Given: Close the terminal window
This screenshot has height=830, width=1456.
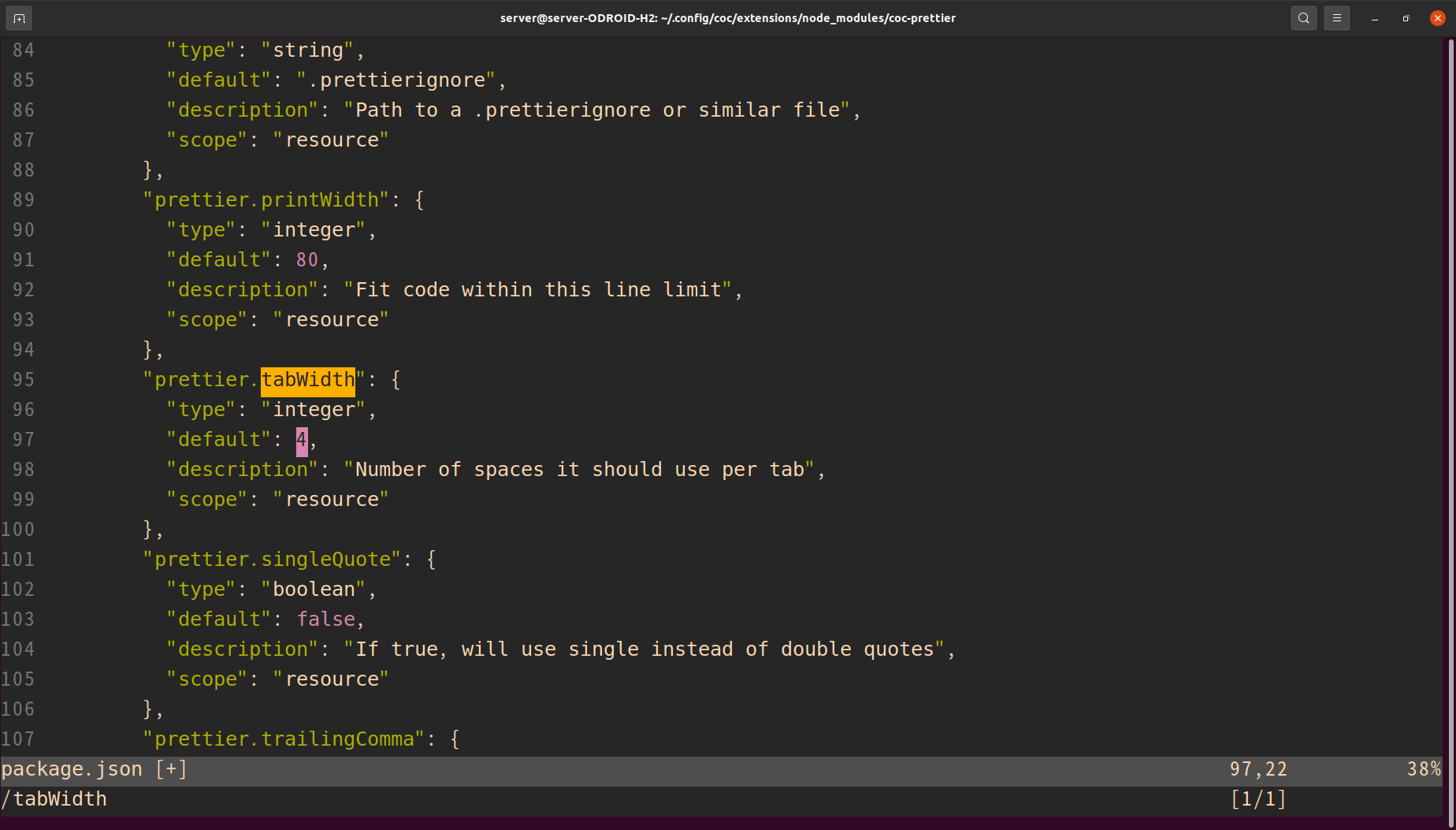Looking at the screenshot, I should pos(1438,18).
